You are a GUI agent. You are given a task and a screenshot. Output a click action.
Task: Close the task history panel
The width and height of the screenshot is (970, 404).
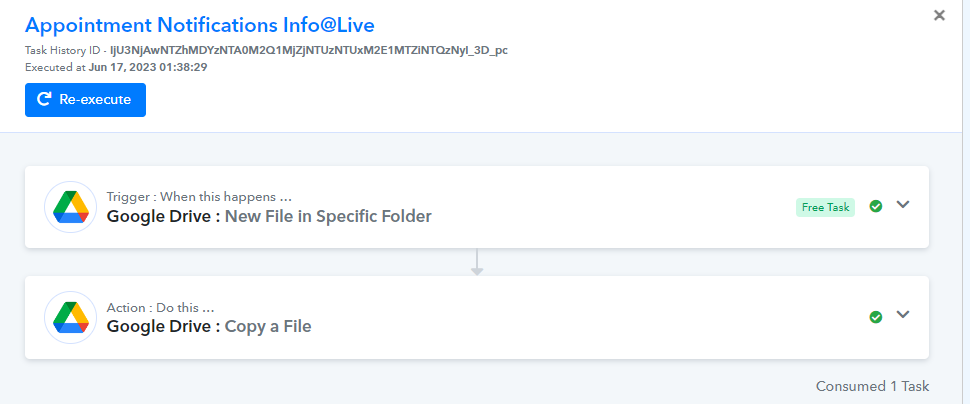click(x=939, y=15)
